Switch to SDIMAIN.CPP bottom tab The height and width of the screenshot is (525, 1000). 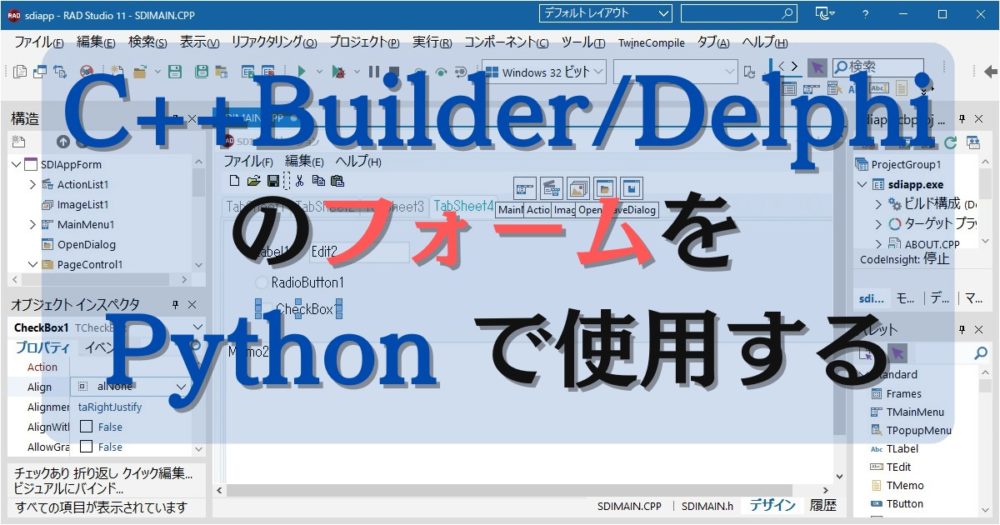pyautogui.click(x=629, y=506)
